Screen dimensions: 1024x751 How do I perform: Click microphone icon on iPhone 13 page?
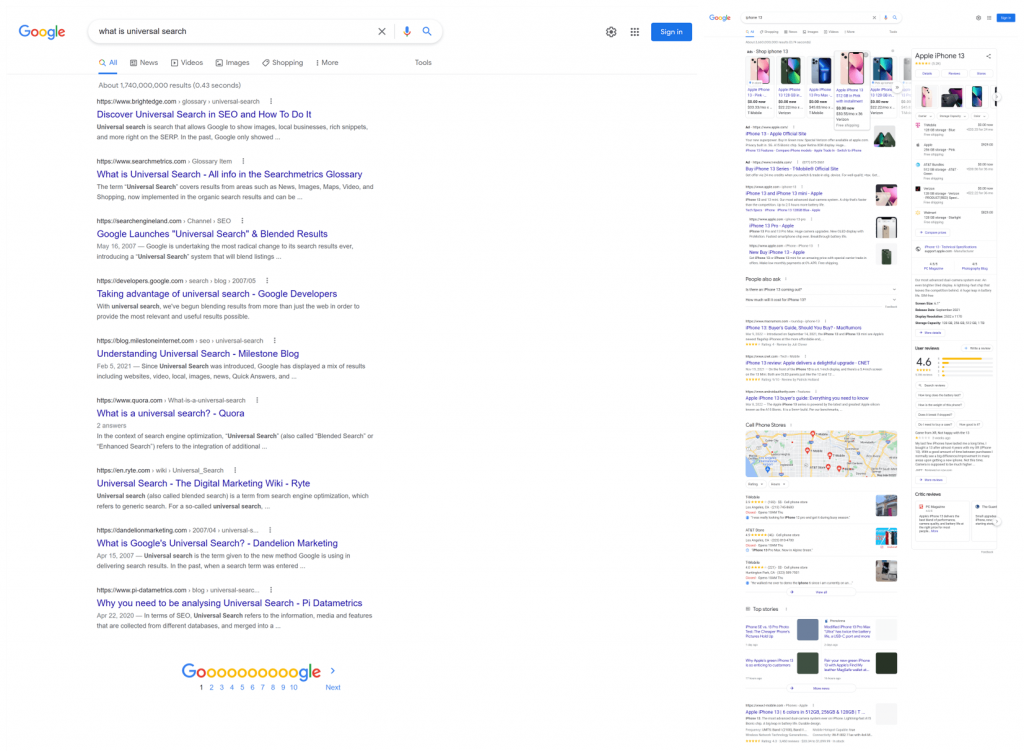pos(886,18)
